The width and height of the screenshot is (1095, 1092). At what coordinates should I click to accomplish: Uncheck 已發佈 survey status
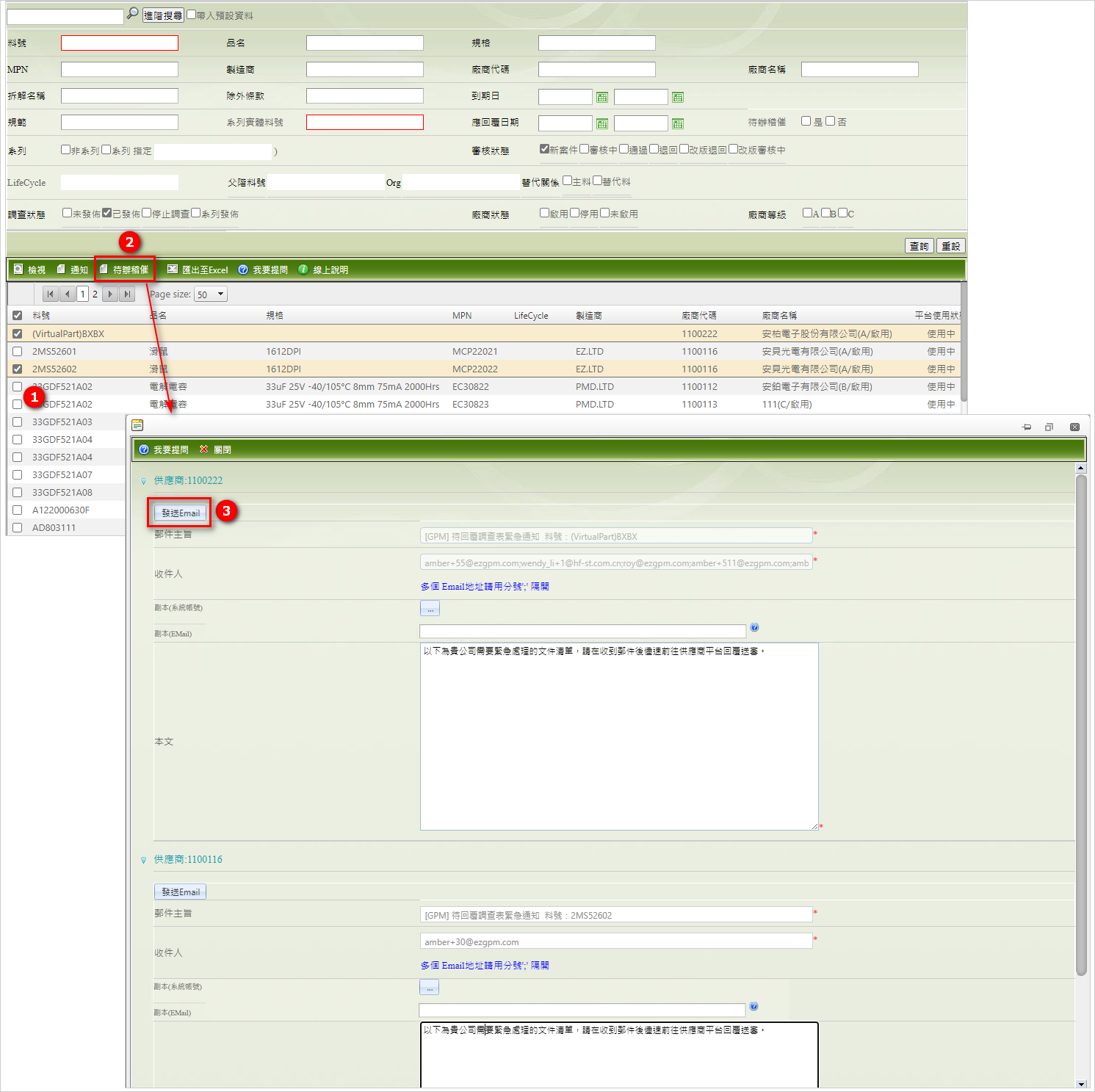pyautogui.click(x=107, y=212)
